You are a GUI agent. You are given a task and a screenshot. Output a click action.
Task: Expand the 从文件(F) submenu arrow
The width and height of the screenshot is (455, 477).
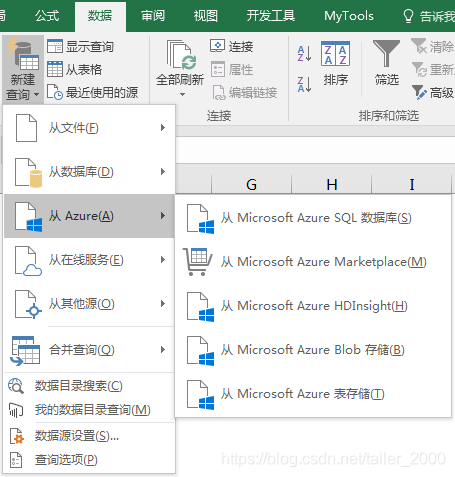163,128
